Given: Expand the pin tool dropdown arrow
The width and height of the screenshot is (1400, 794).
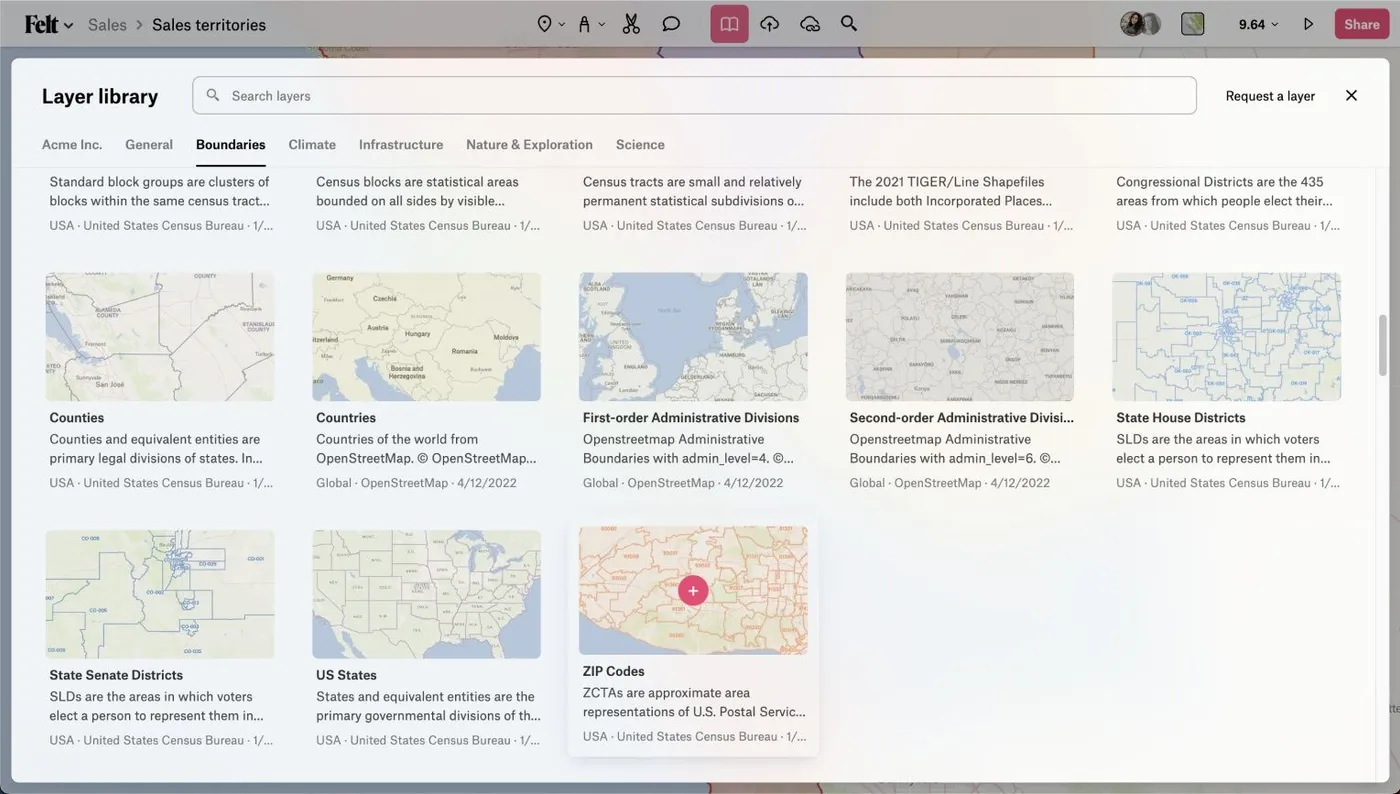Looking at the screenshot, I should pos(562,24).
